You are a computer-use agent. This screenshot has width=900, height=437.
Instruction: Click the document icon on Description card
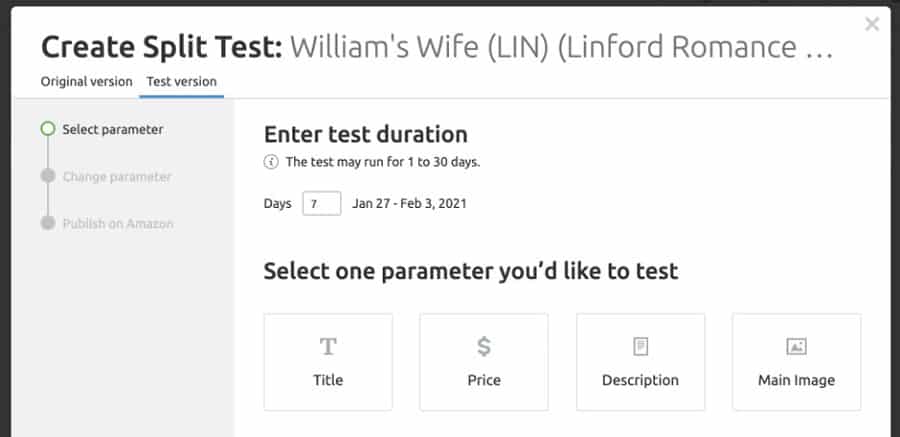click(x=641, y=347)
